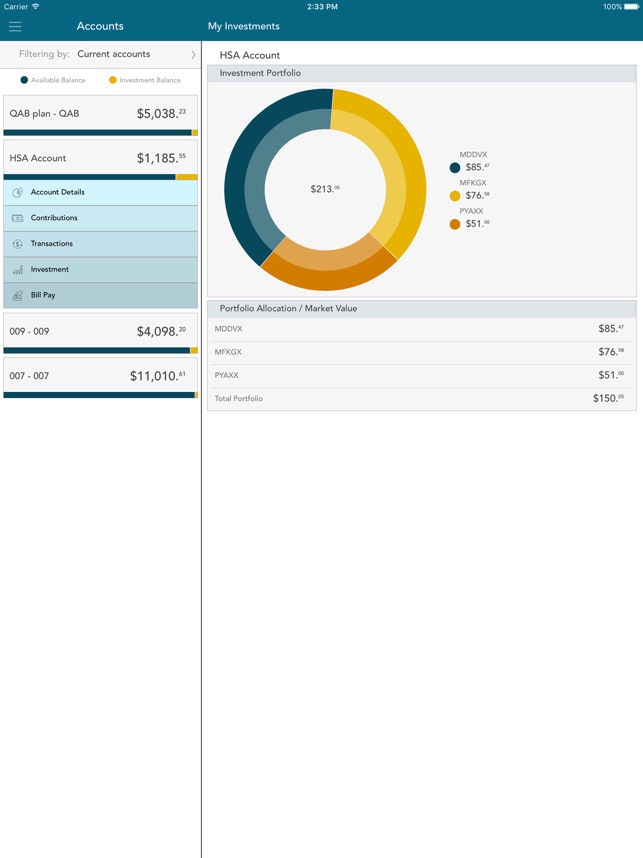The height and width of the screenshot is (858, 643).
Task: Click the QAB plan balance bar
Action: point(101,132)
